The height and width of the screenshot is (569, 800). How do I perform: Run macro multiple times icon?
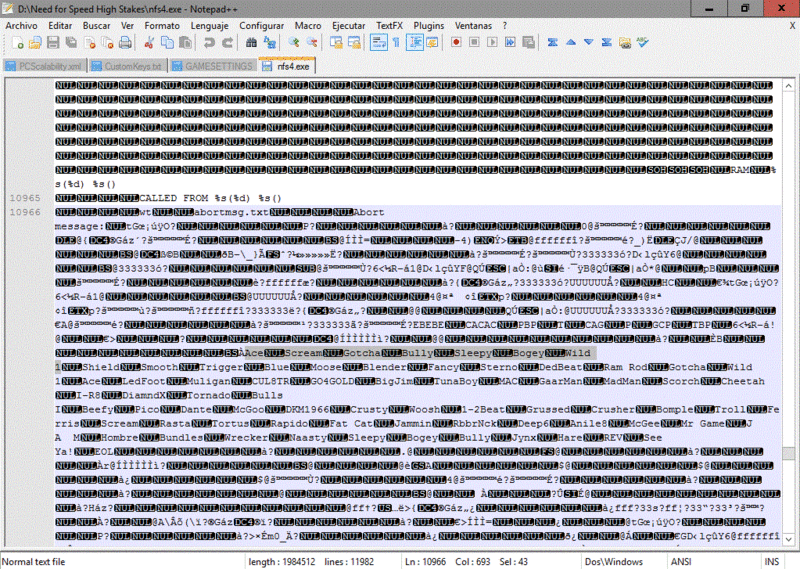coord(510,43)
